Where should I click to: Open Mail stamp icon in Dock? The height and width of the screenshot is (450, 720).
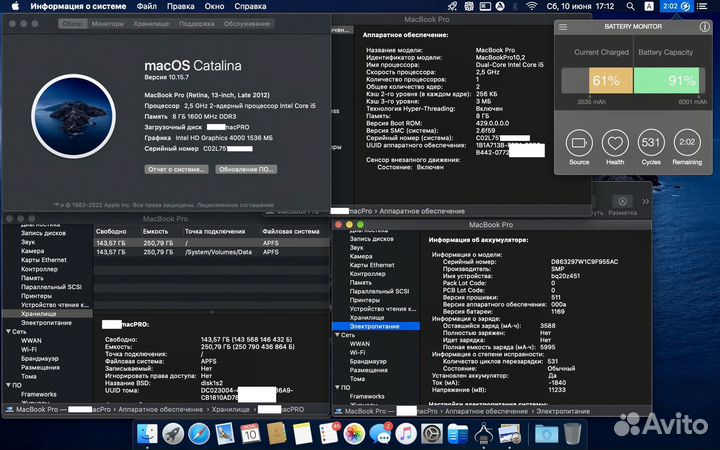coord(225,434)
